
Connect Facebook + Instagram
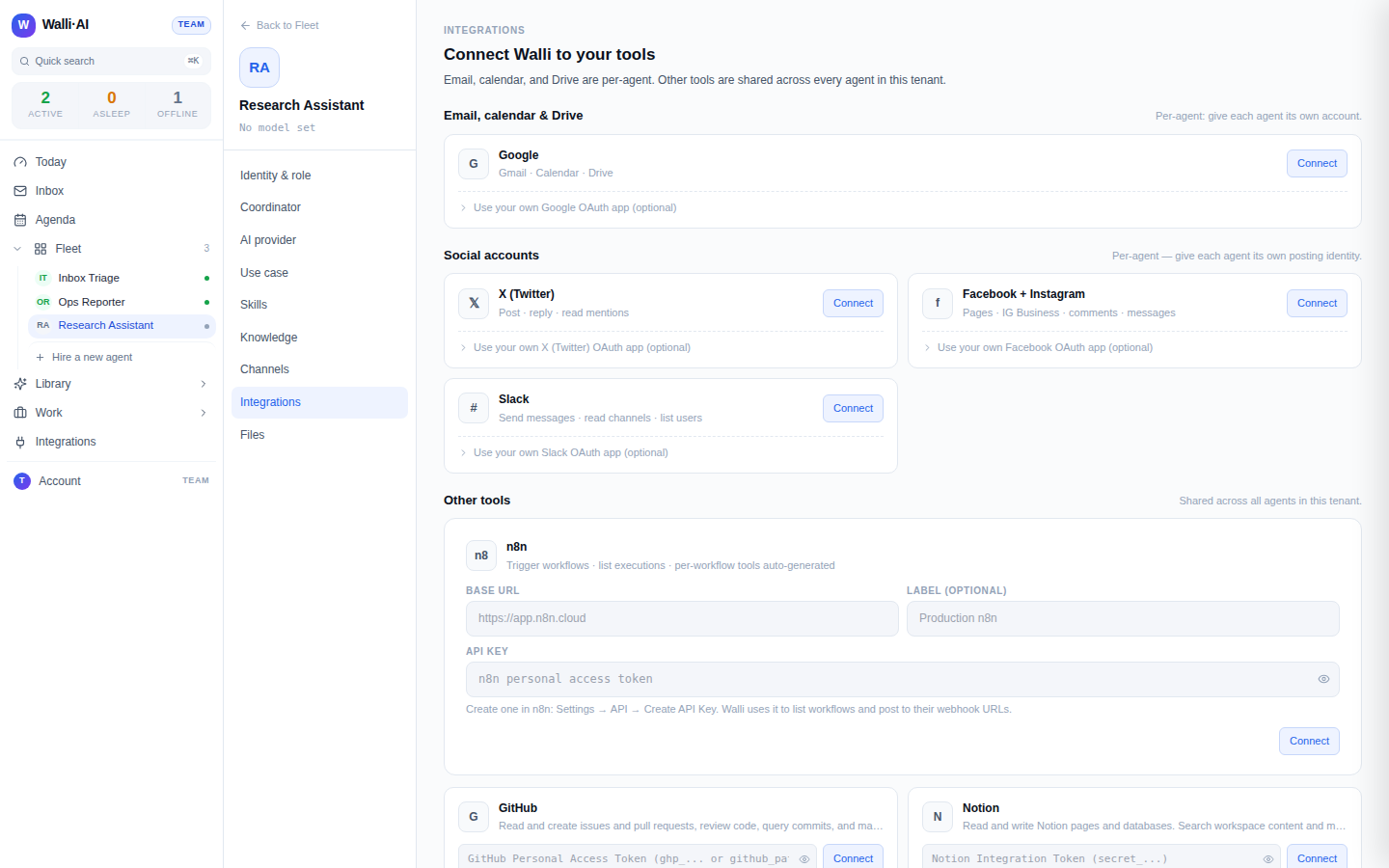tap(1317, 303)
